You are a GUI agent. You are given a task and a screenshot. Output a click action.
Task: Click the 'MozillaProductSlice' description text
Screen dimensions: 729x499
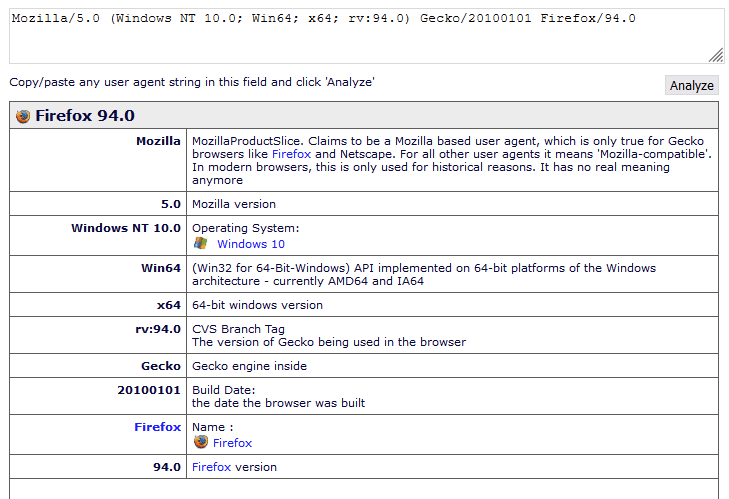451,160
